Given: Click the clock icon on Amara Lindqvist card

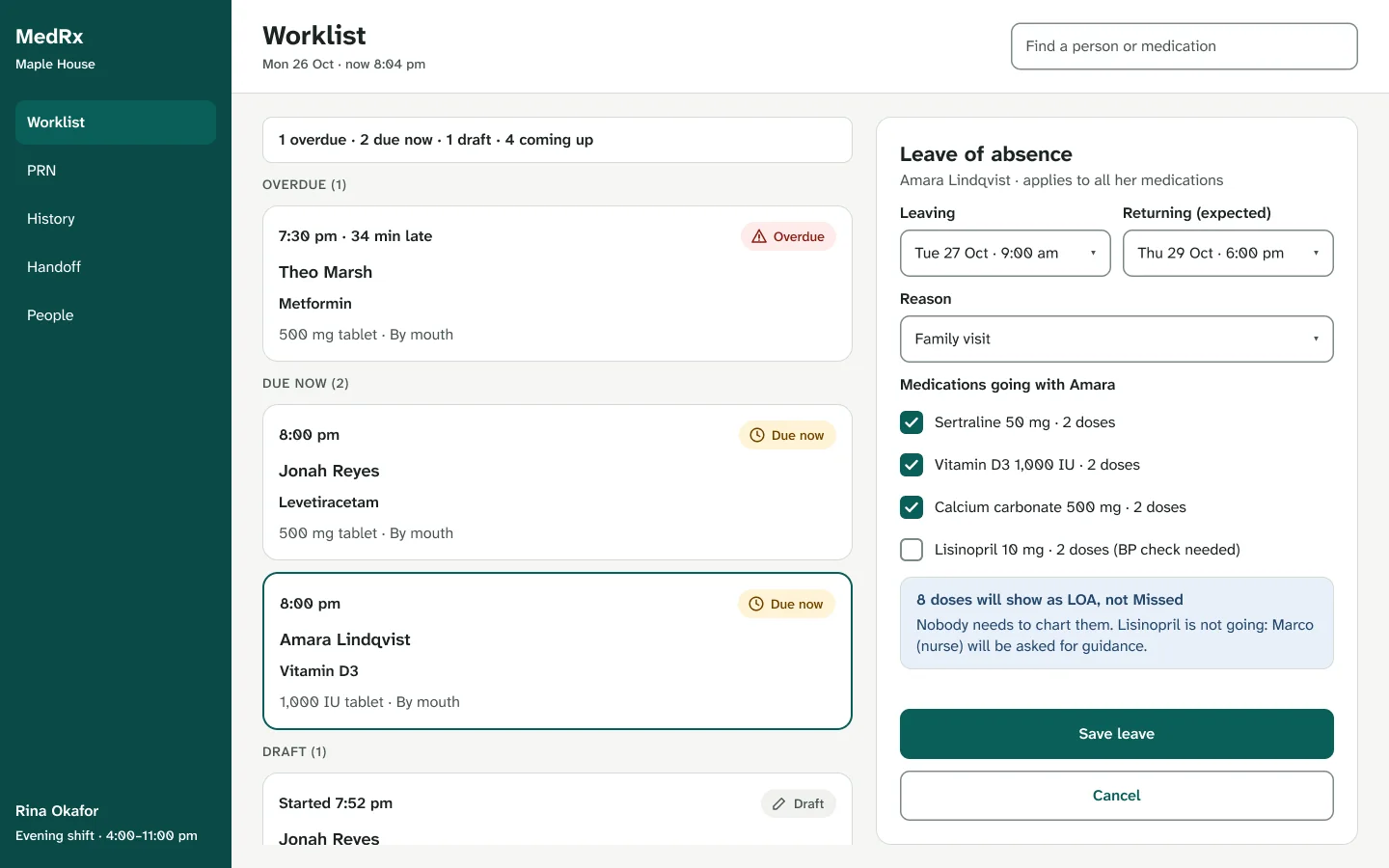Looking at the screenshot, I should pyautogui.click(x=756, y=604).
